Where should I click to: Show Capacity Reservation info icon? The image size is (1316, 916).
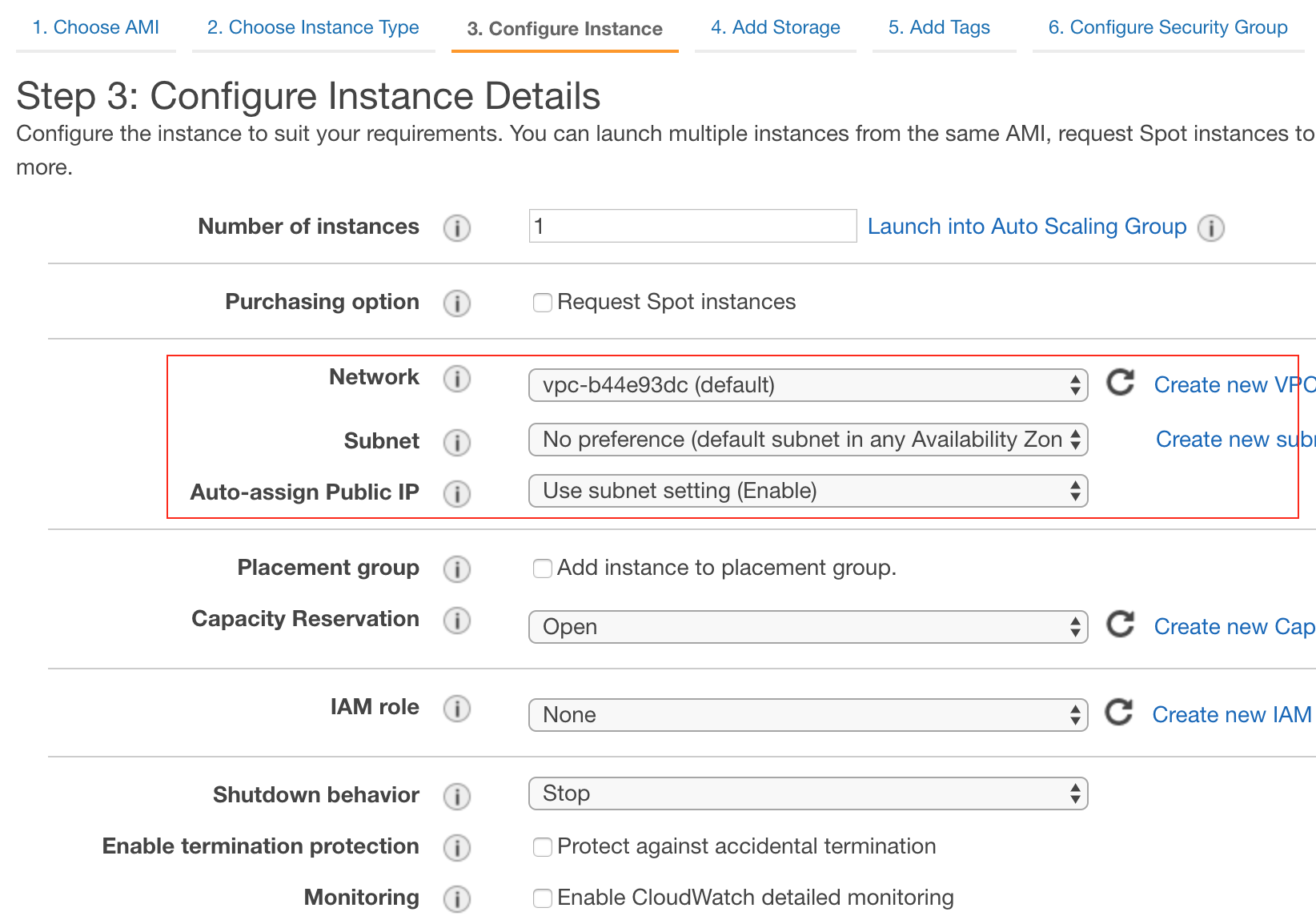457,621
